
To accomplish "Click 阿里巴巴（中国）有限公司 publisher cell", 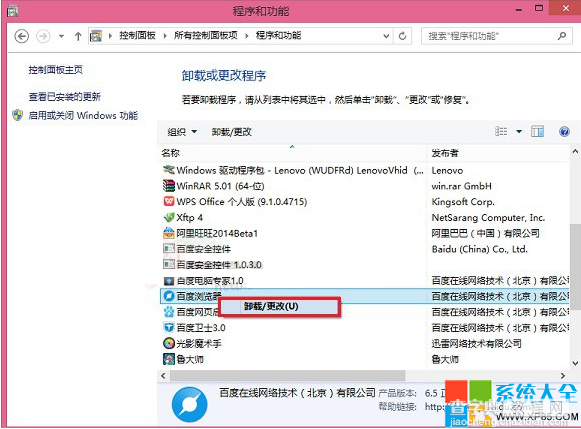I will tap(485, 233).
